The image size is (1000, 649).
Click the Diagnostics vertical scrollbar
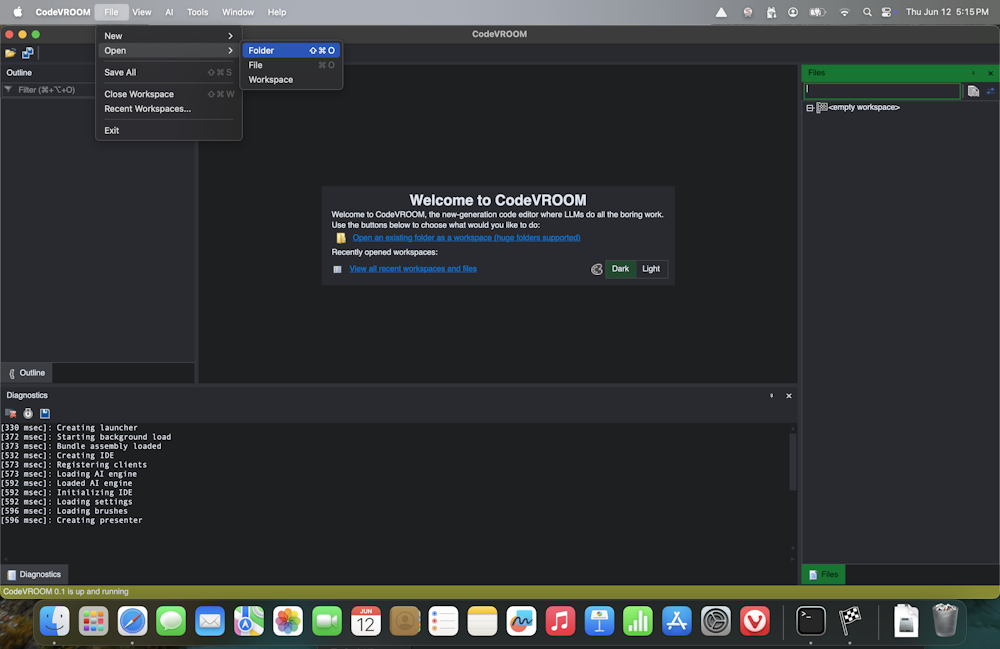click(x=793, y=462)
